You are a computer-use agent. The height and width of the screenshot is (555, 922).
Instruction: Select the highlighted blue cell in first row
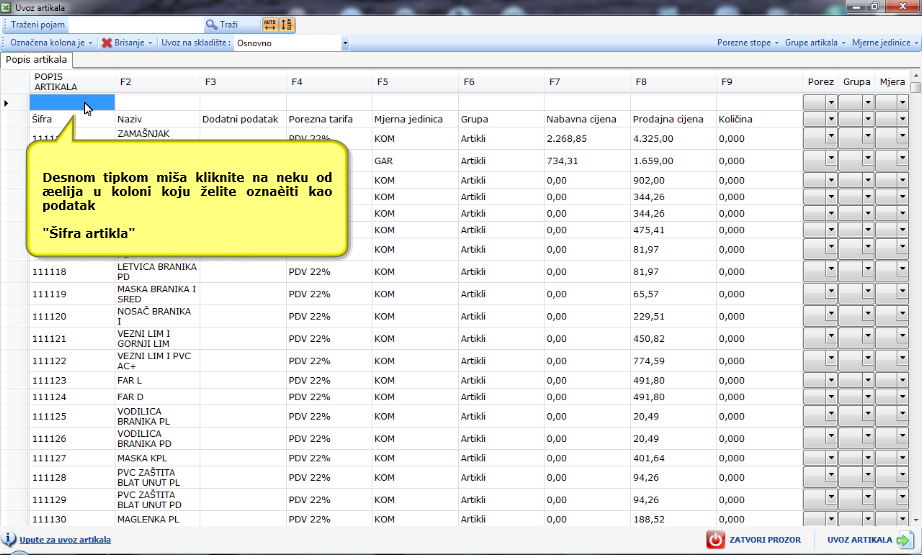pos(72,103)
